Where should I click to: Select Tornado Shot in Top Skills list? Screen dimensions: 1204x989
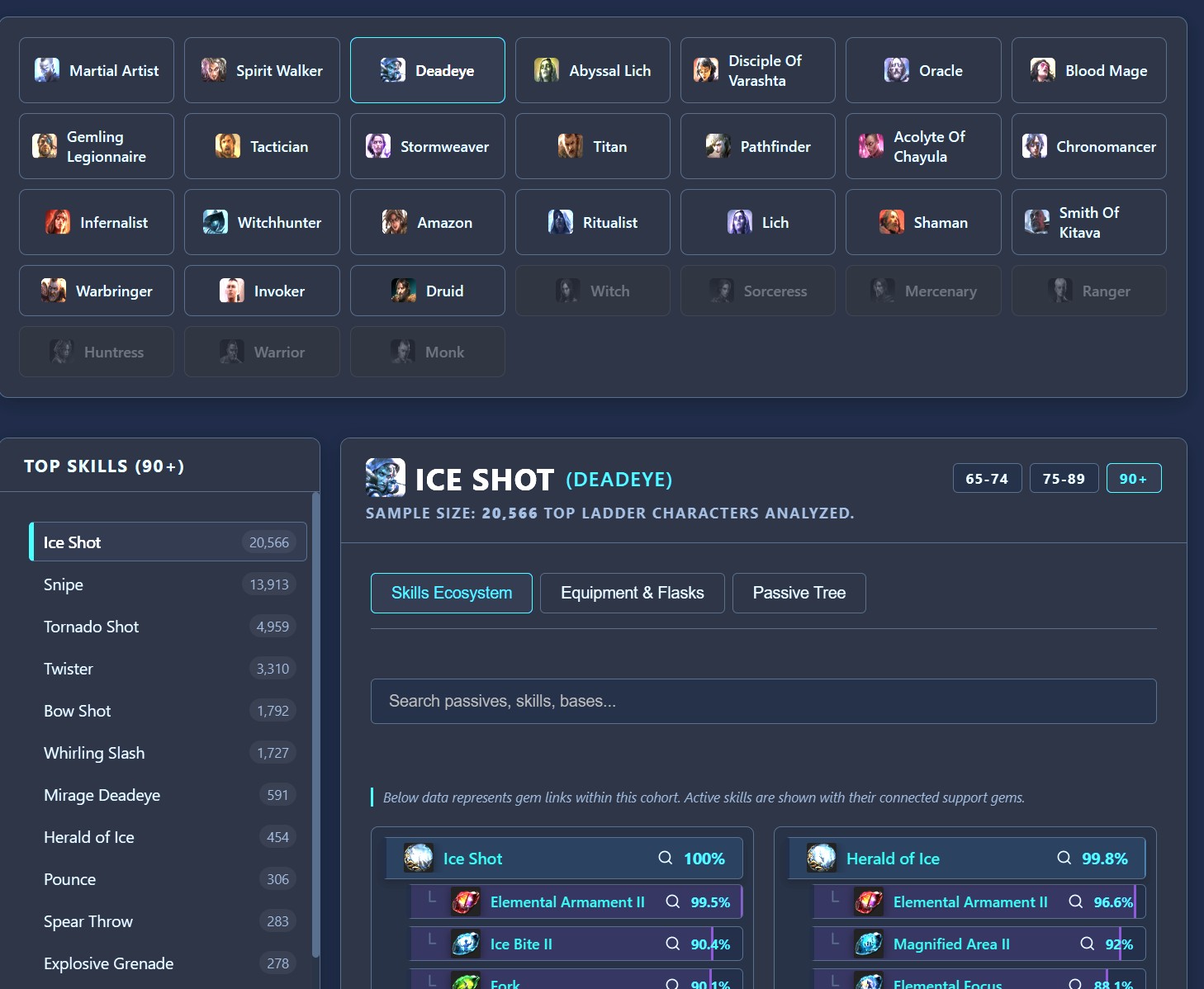[x=168, y=627]
